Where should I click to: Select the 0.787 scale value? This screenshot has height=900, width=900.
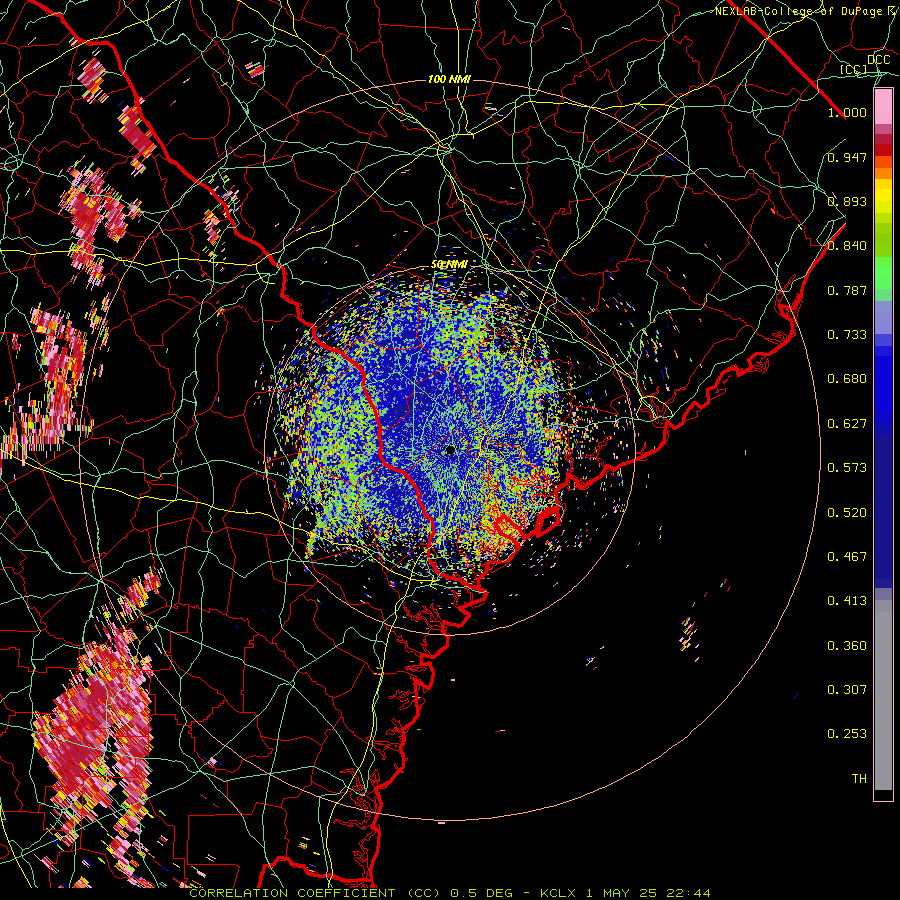847,290
